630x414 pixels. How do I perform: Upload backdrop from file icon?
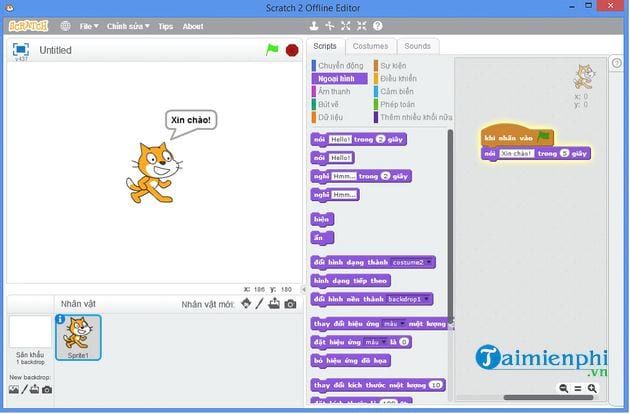pos(35,389)
